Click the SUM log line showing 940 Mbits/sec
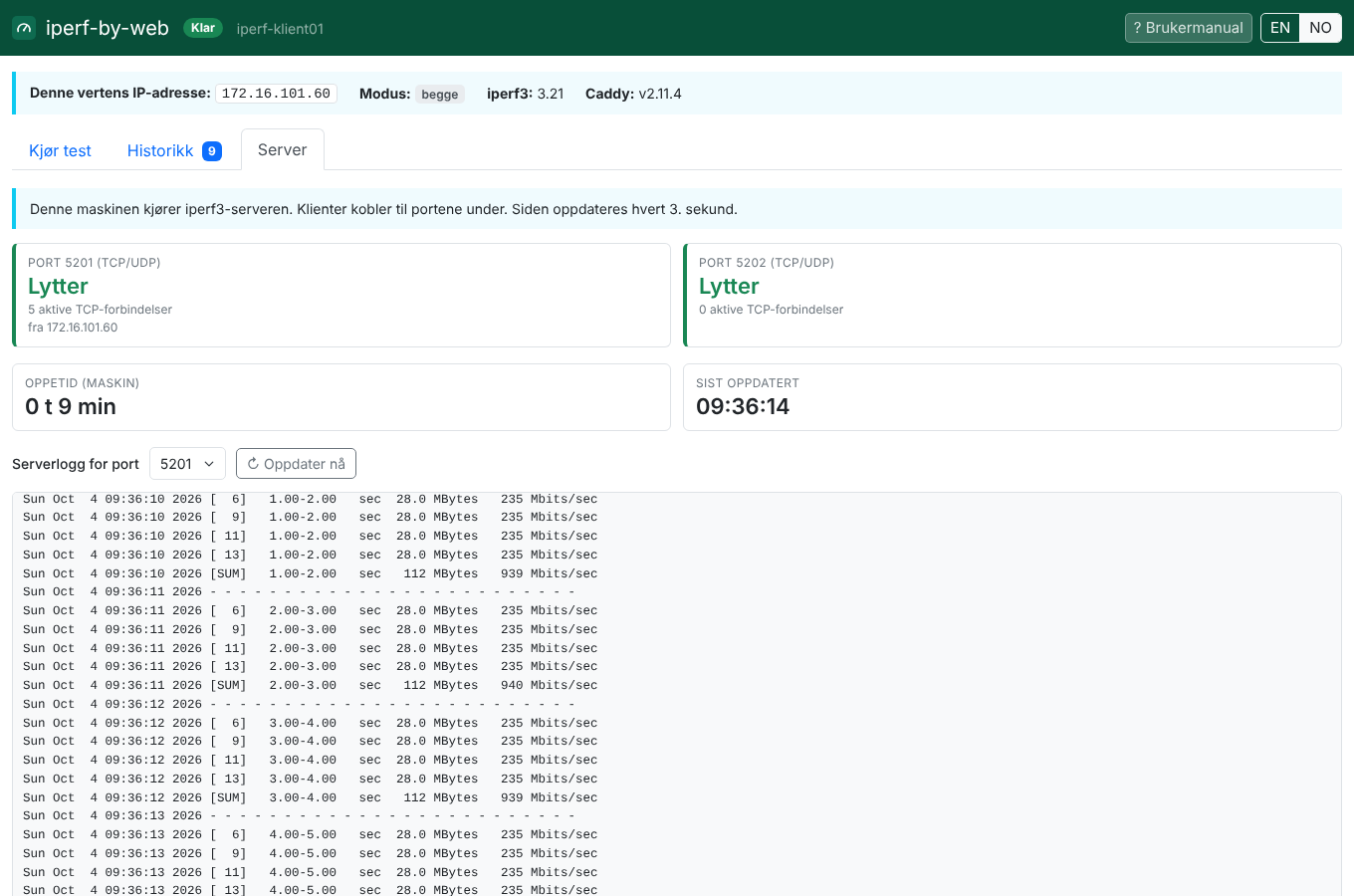Image resolution: width=1354 pixels, height=896 pixels. tap(311, 685)
